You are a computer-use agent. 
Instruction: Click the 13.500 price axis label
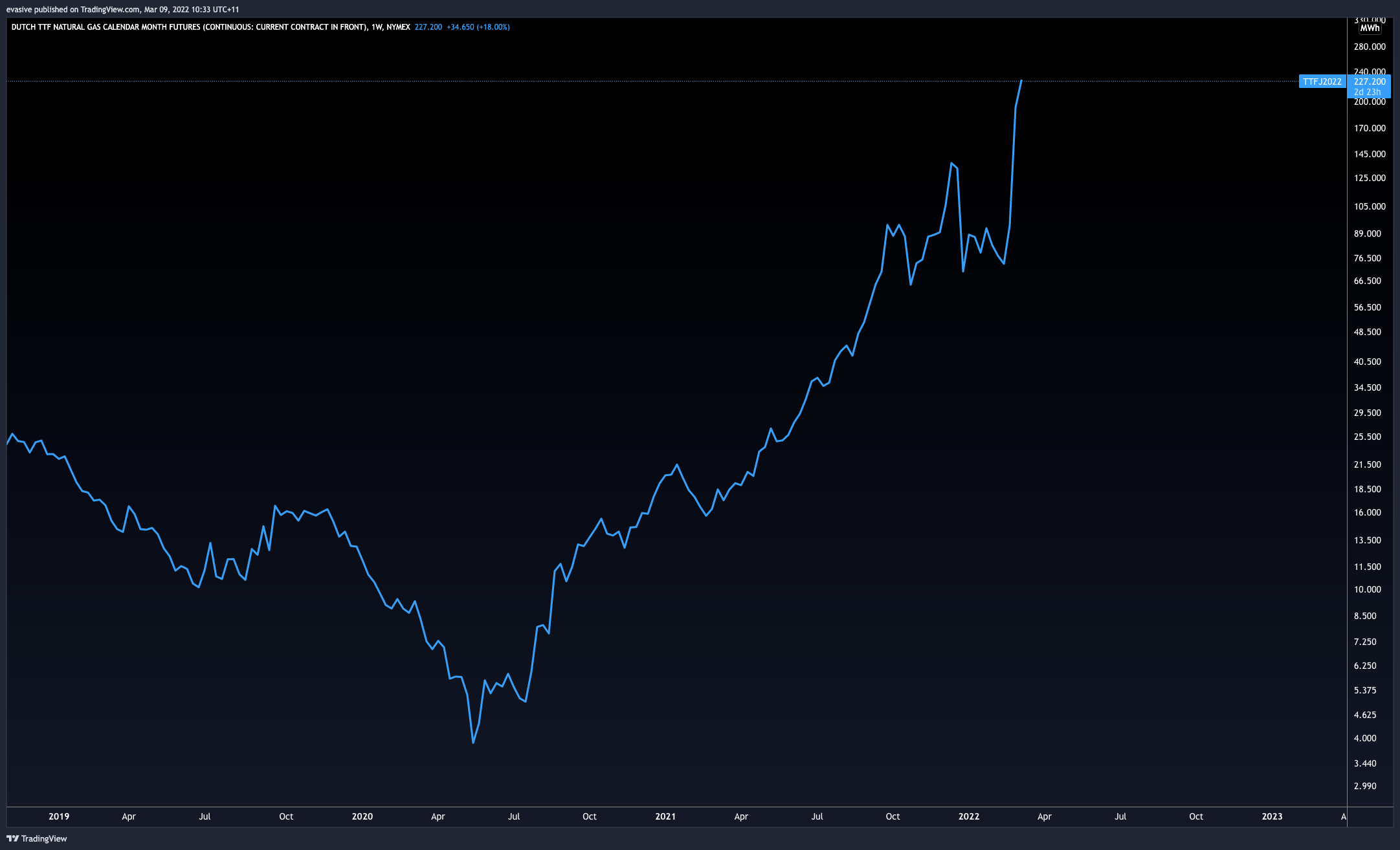click(1368, 540)
